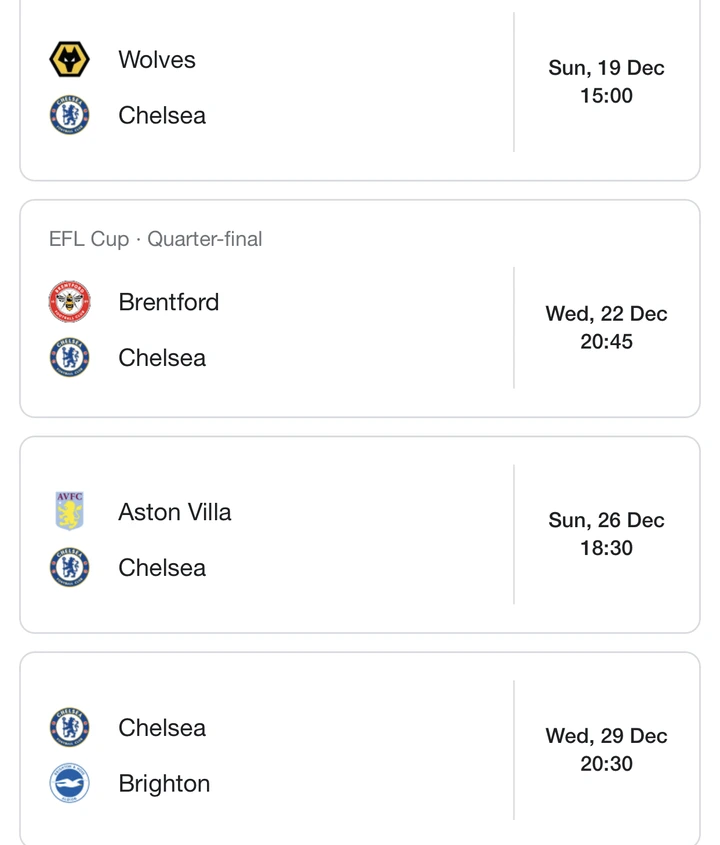Click Chelsea crest in Wolves fixture
This screenshot has width=720, height=845.
[x=70, y=115]
